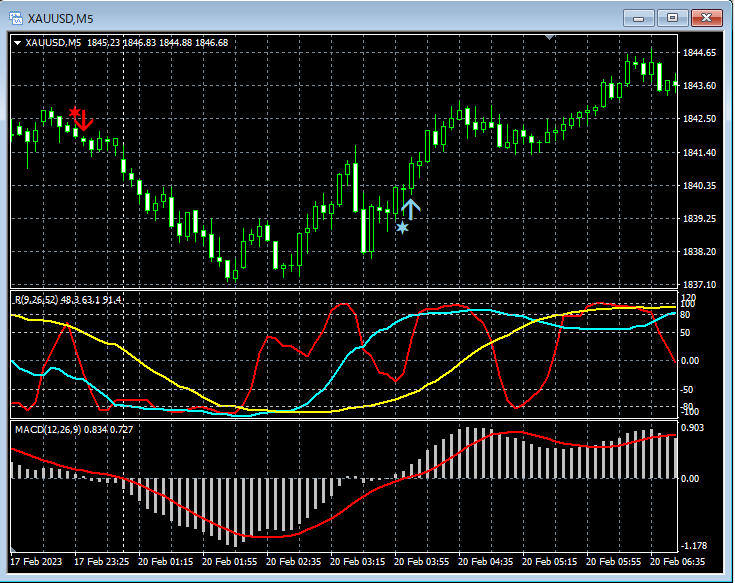The height and width of the screenshot is (583, 735).
Task: Click the 20 Feb 01:55 time label
Action: tap(230, 561)
